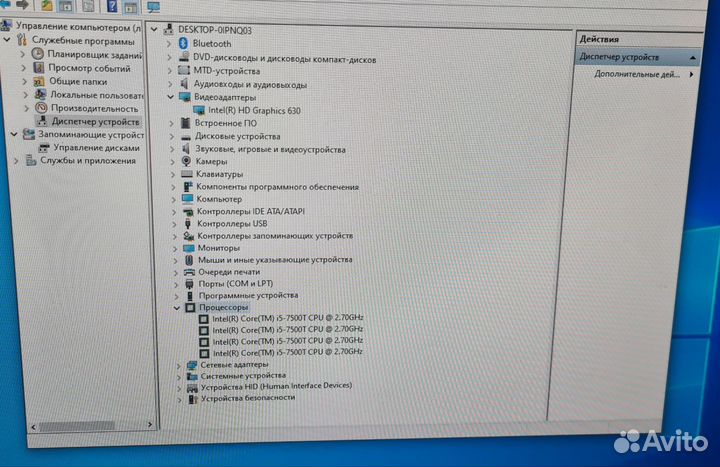720x467 pixels.
Task: Select Диспетчер устройств in left tree
Action: pos(95,122)
